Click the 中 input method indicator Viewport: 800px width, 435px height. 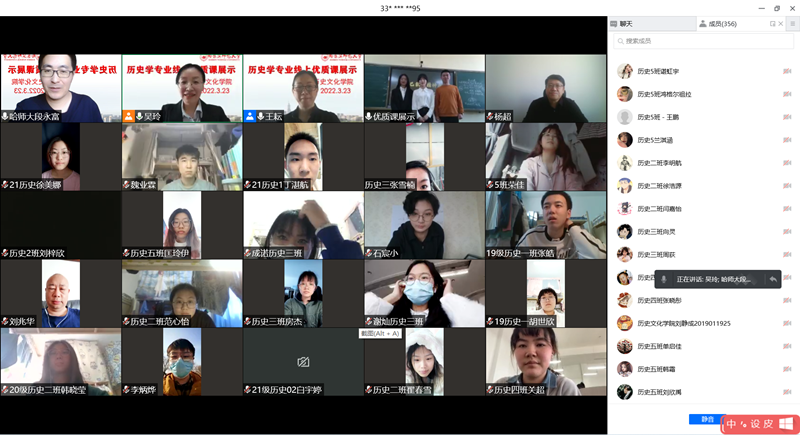click(732, 424)
